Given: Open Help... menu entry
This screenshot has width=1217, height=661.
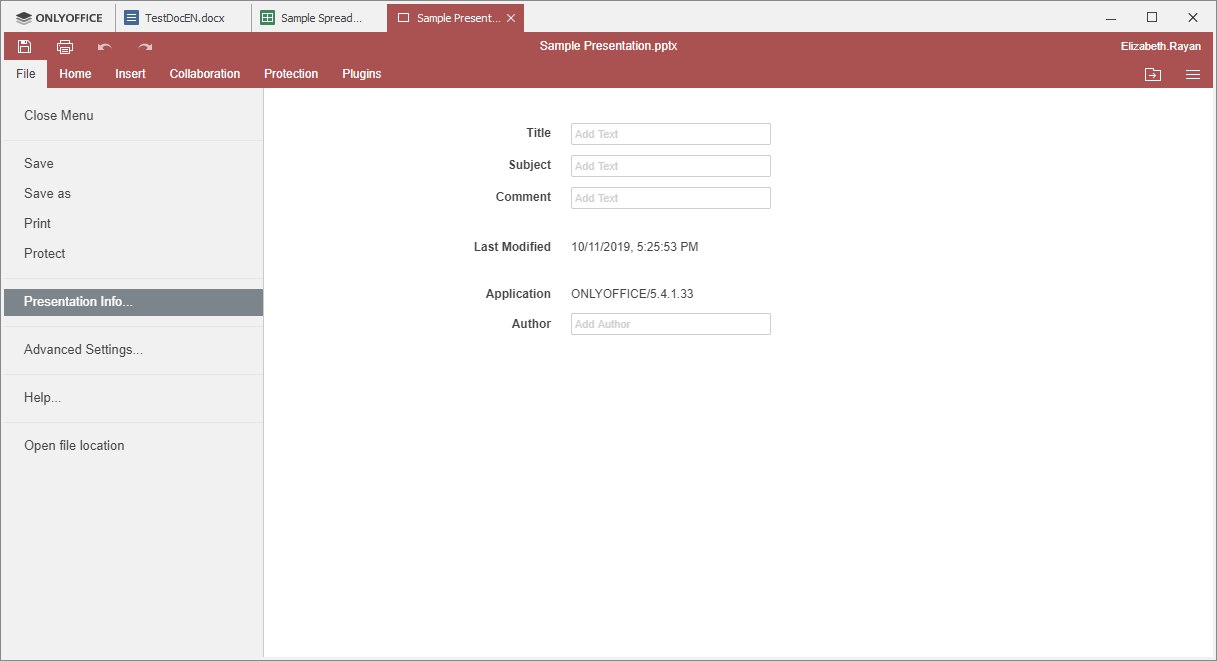Looking at the screenshot, I should click(x=133, y=398).
